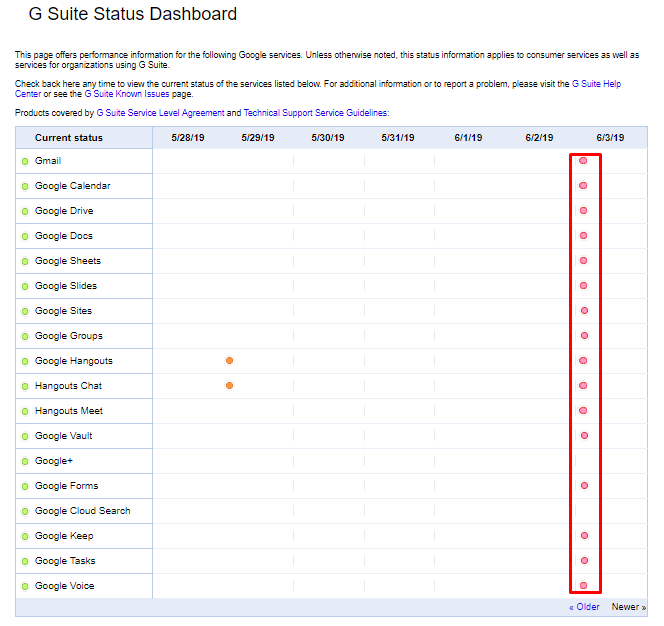Click the green status icon beside Google Docs

(x=25, y=236)
